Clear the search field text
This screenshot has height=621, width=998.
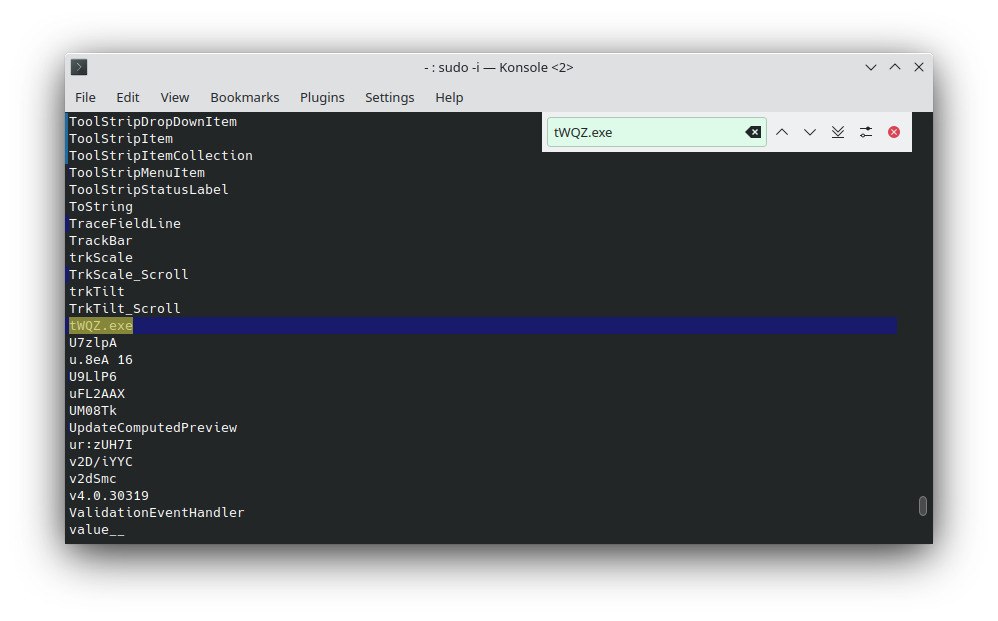753,132
